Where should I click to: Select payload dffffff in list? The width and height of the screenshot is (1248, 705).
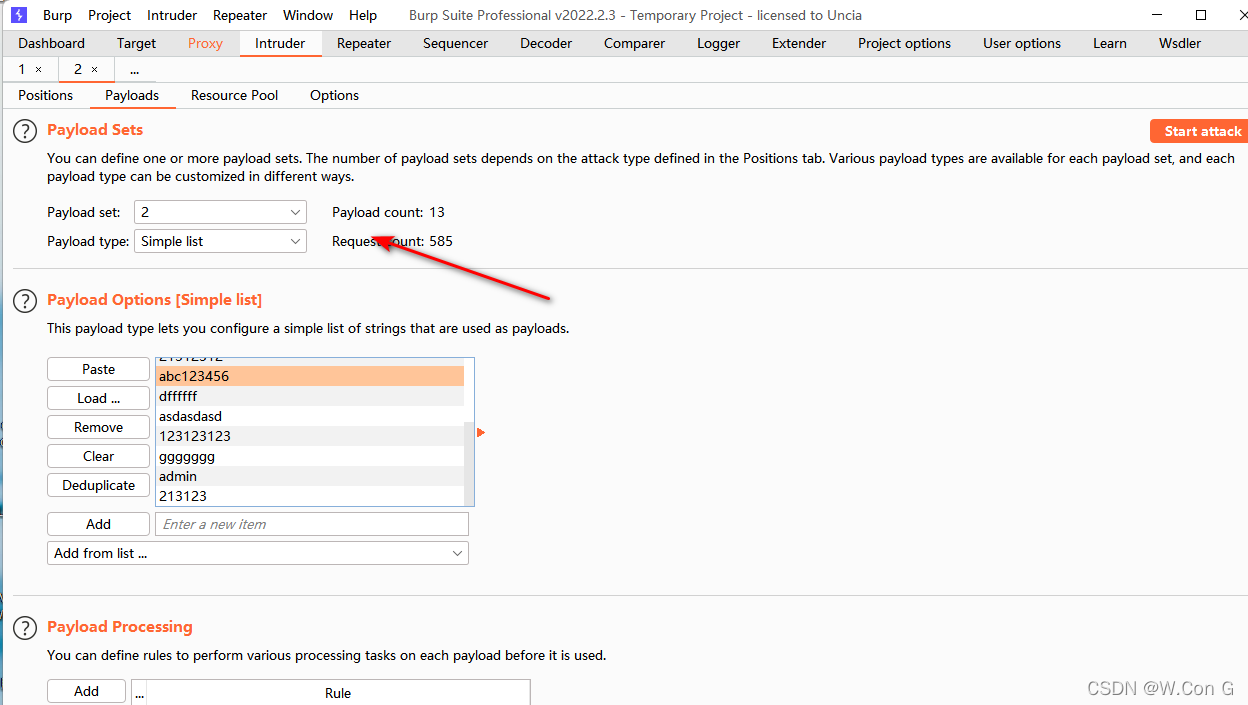[x=310, y=396]
